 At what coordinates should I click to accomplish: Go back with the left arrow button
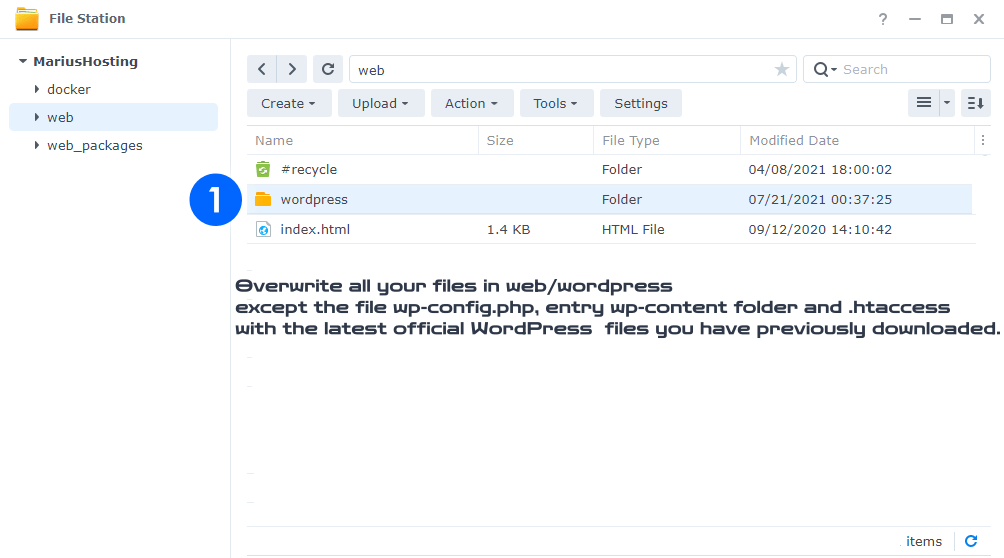click(262, 69)
